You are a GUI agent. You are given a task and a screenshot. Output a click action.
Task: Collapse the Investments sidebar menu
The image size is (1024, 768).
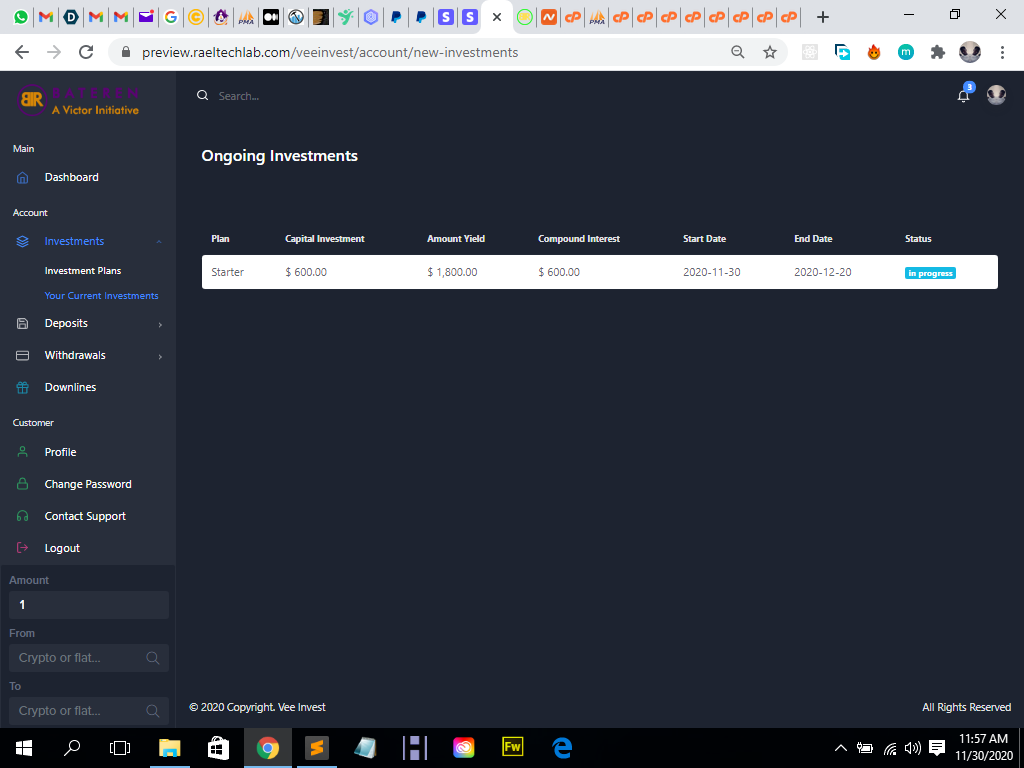(88, 242)
